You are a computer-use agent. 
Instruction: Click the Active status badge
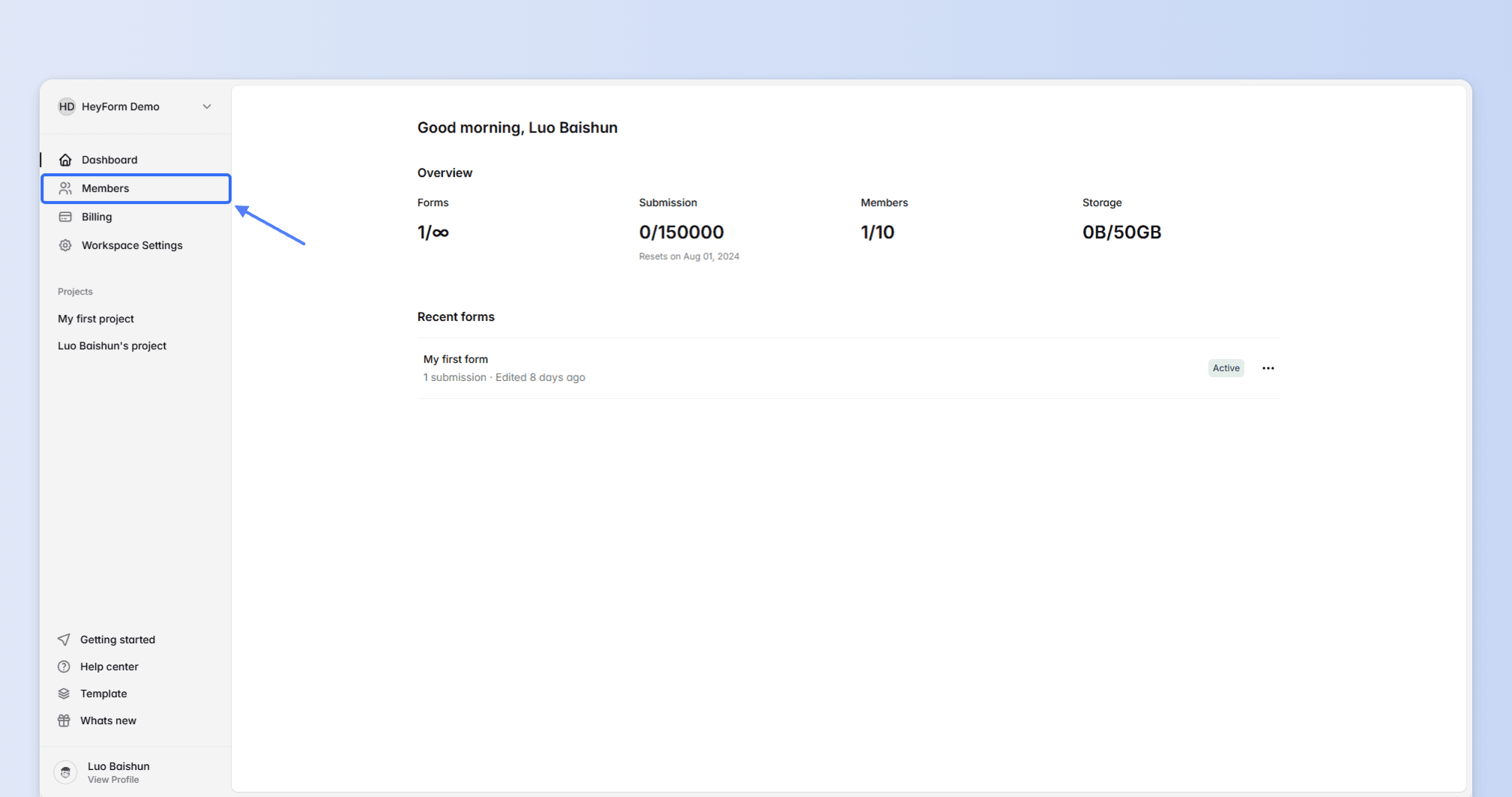click(x=1226, y=368)
